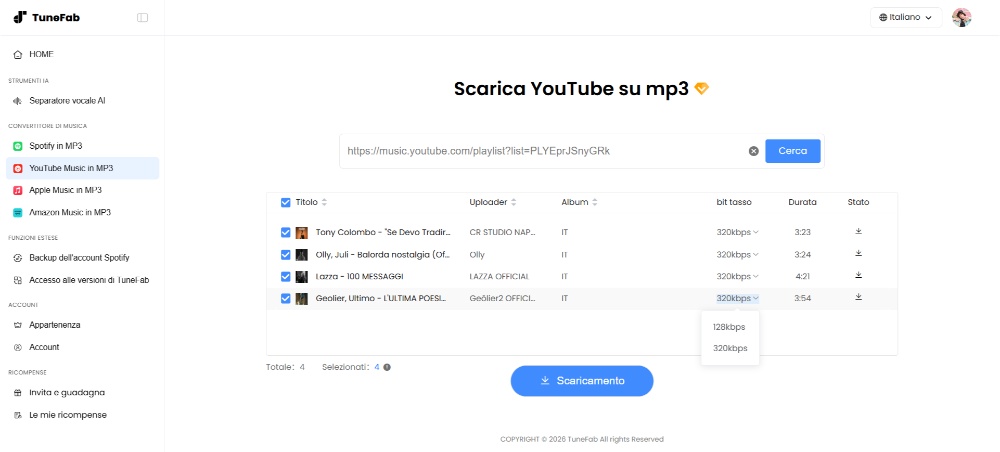Click the info icon next to Selezionati
The height and width of the screenshot is (452, 1000).
(386, 367)
